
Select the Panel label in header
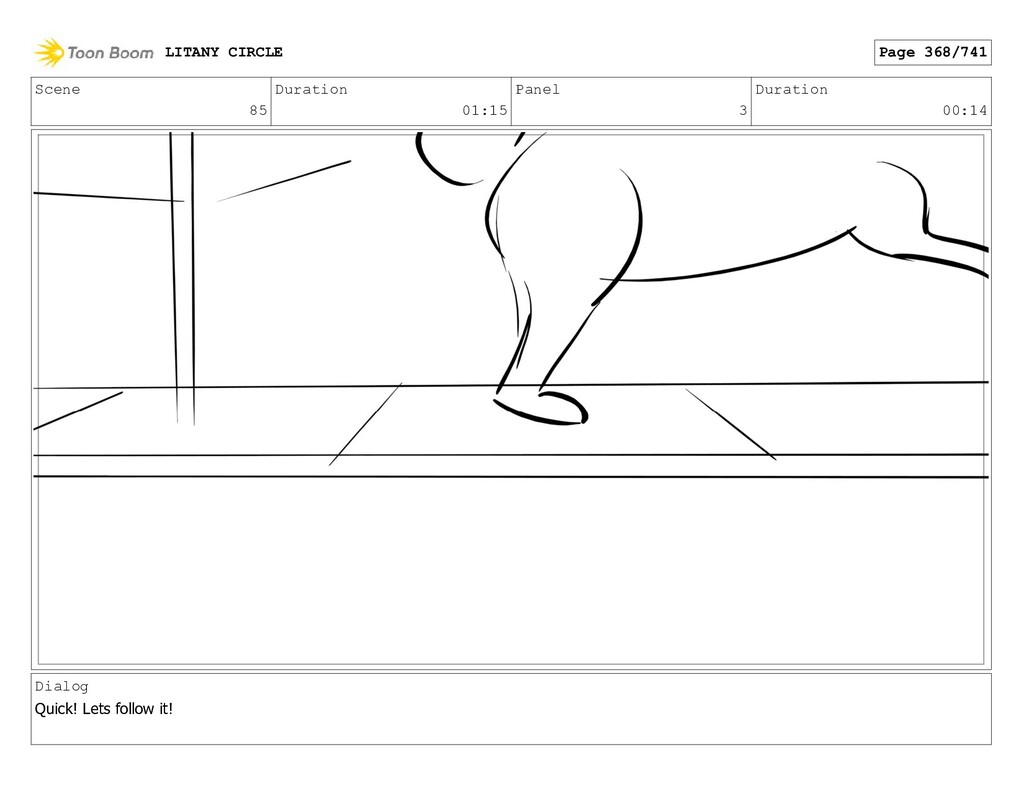[537, 89]
